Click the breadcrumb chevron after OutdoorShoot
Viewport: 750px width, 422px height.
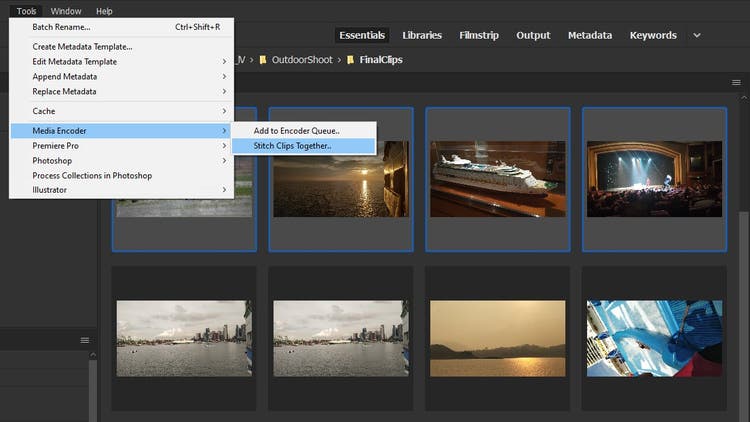click(339, 60)
